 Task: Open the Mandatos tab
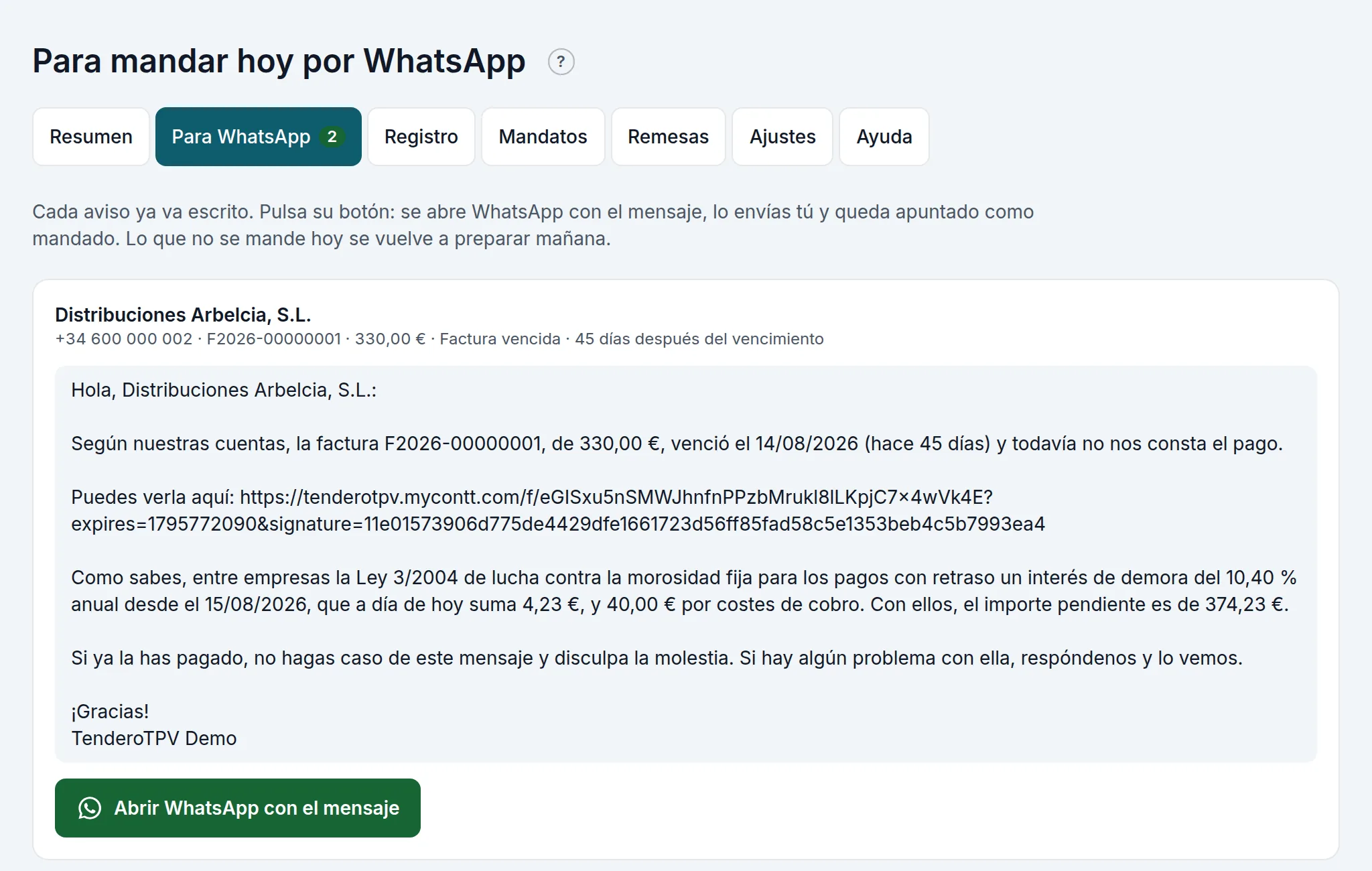click(x=543, y=137)
